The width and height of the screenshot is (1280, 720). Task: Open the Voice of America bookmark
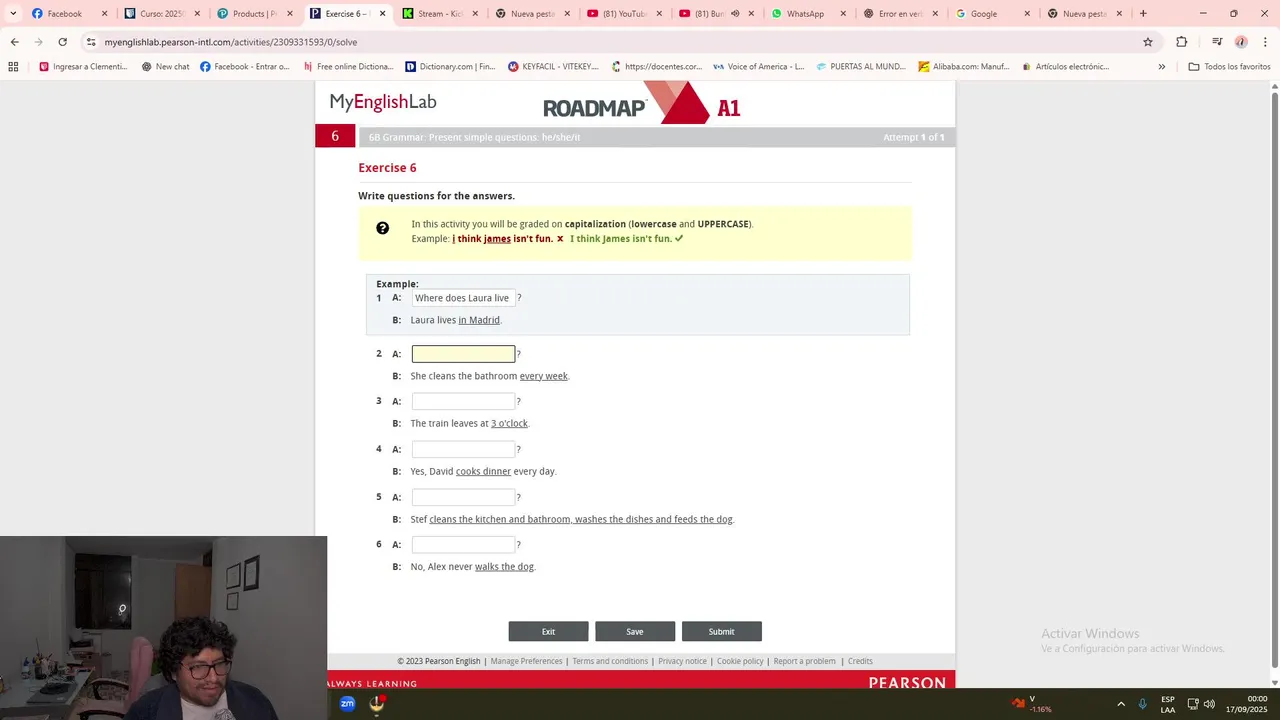(759, 67)
